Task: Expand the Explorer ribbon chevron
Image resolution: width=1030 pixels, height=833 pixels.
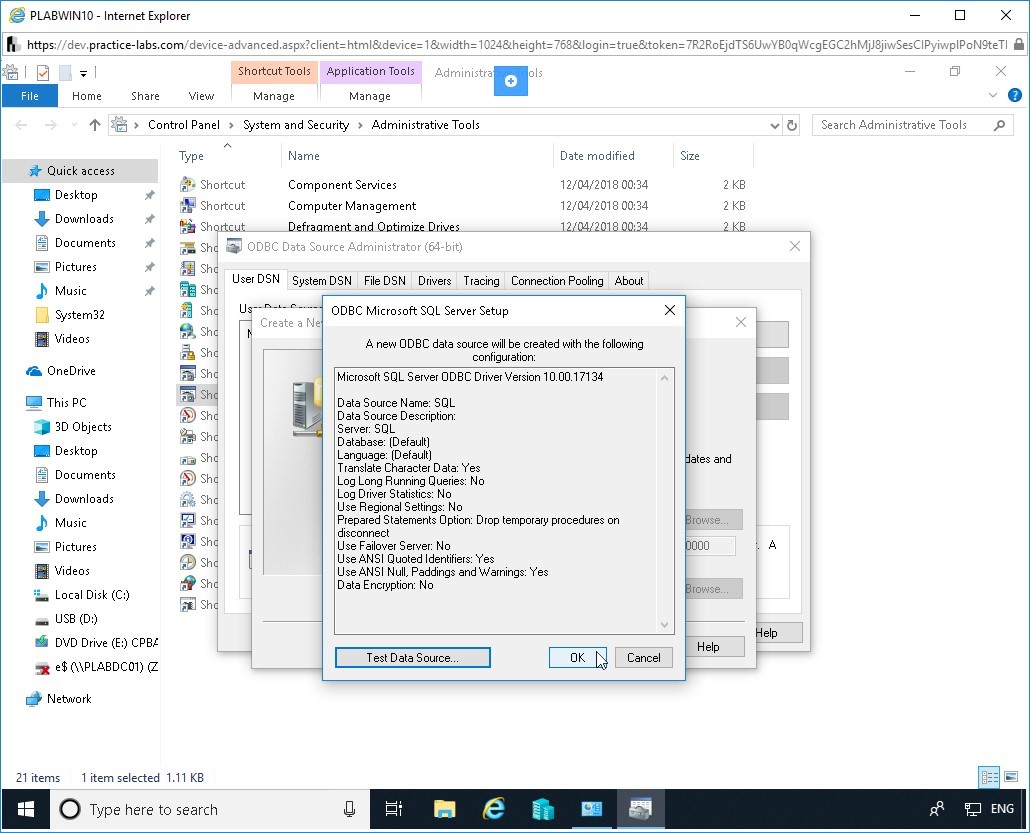Action: tap(993, 95)
